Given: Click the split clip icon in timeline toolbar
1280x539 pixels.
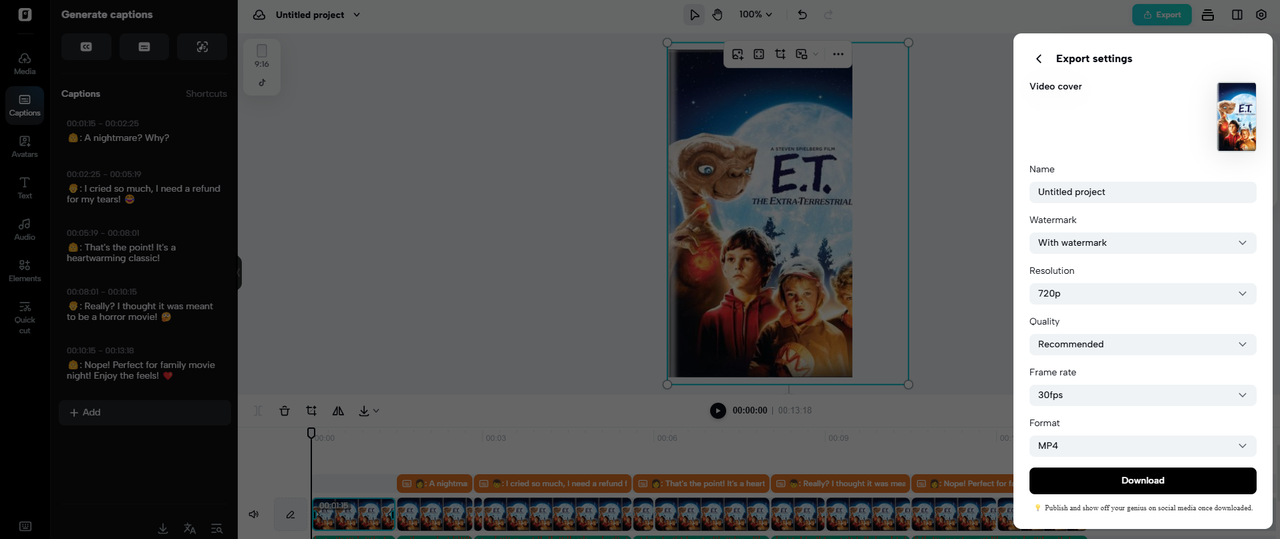Looking at the screenshot, I should click(258, 411).
